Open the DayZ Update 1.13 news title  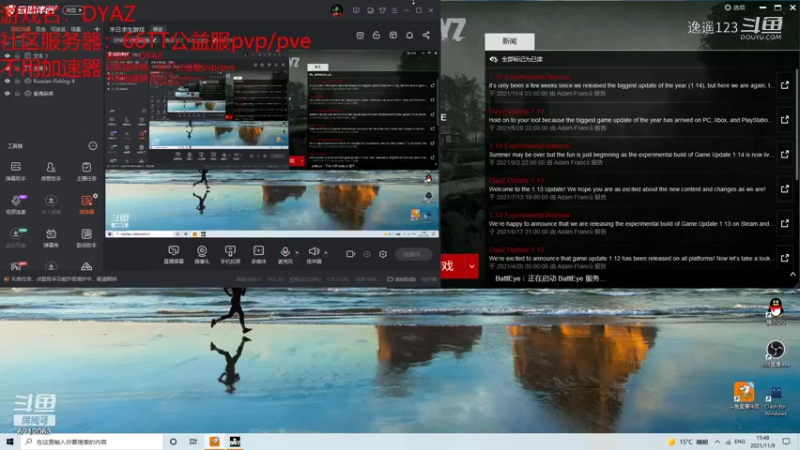[516, 181]
